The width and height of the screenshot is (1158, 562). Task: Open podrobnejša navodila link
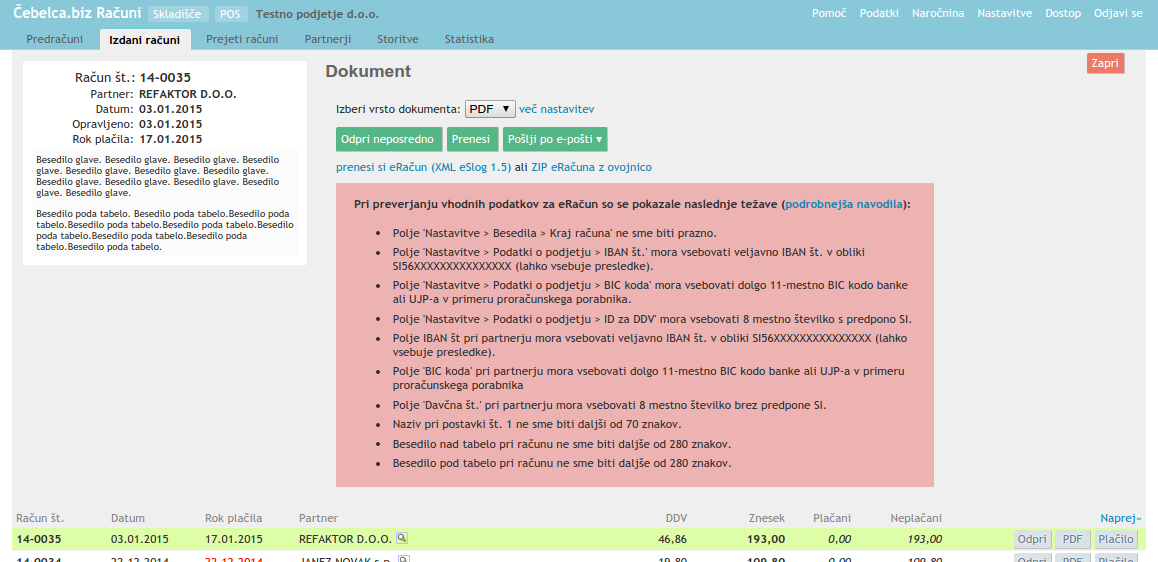tap(844, 204)
